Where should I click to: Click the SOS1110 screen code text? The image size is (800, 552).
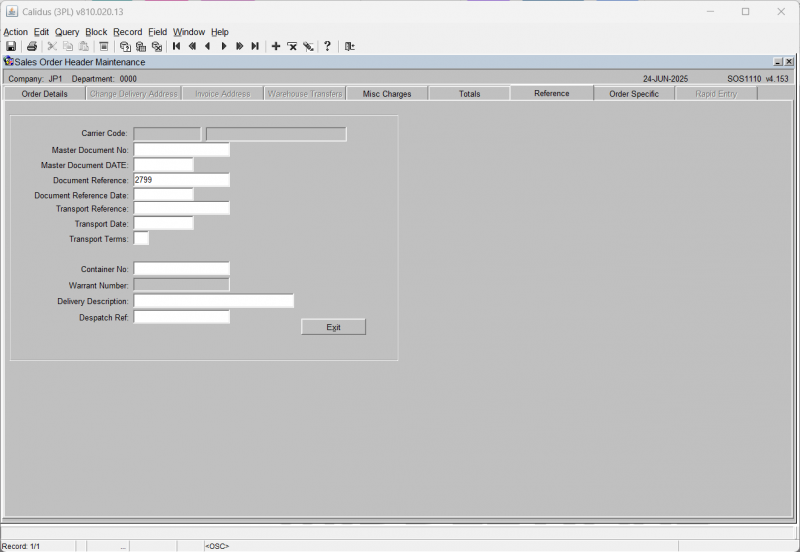744,79
